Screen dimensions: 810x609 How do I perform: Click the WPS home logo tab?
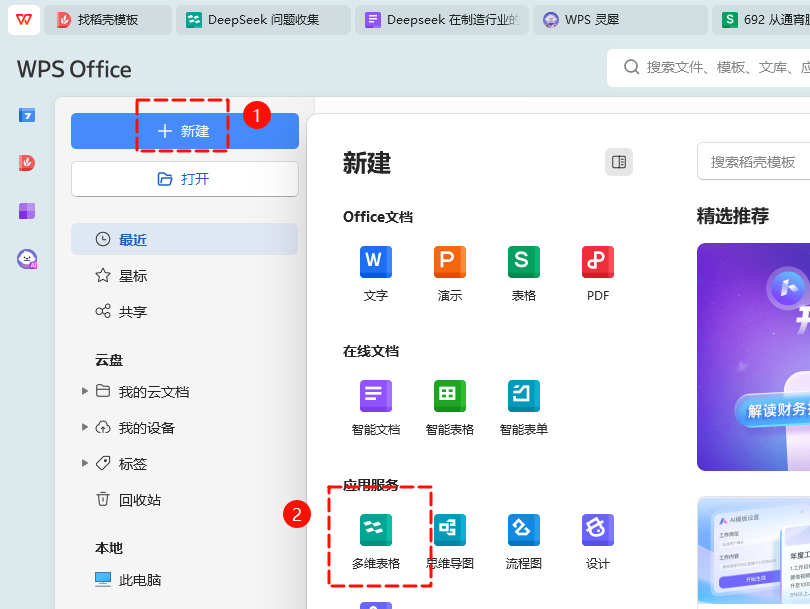(24, 20)
